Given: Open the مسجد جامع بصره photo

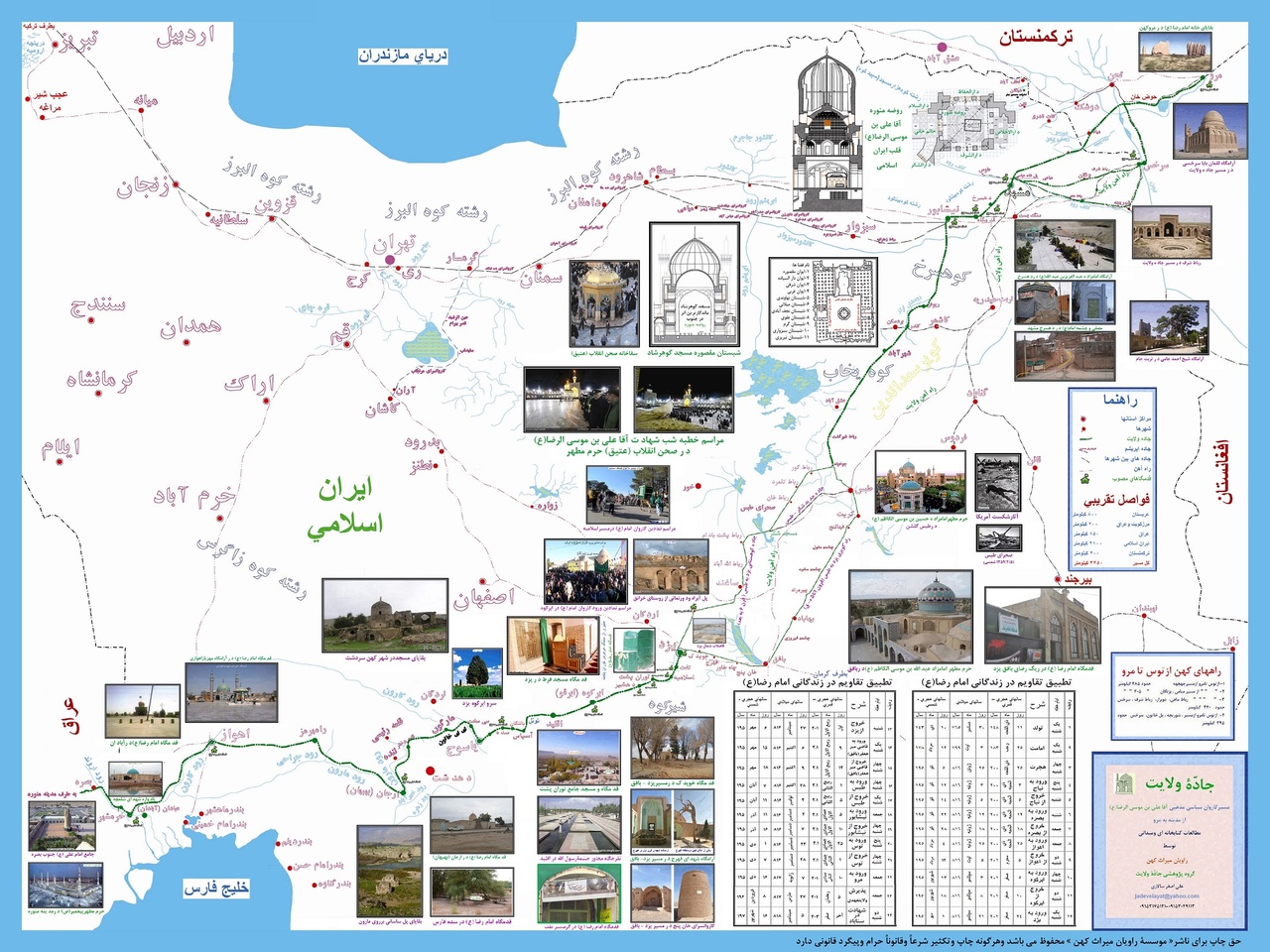Looking at the screenshot, I should (x=63, y=825).
